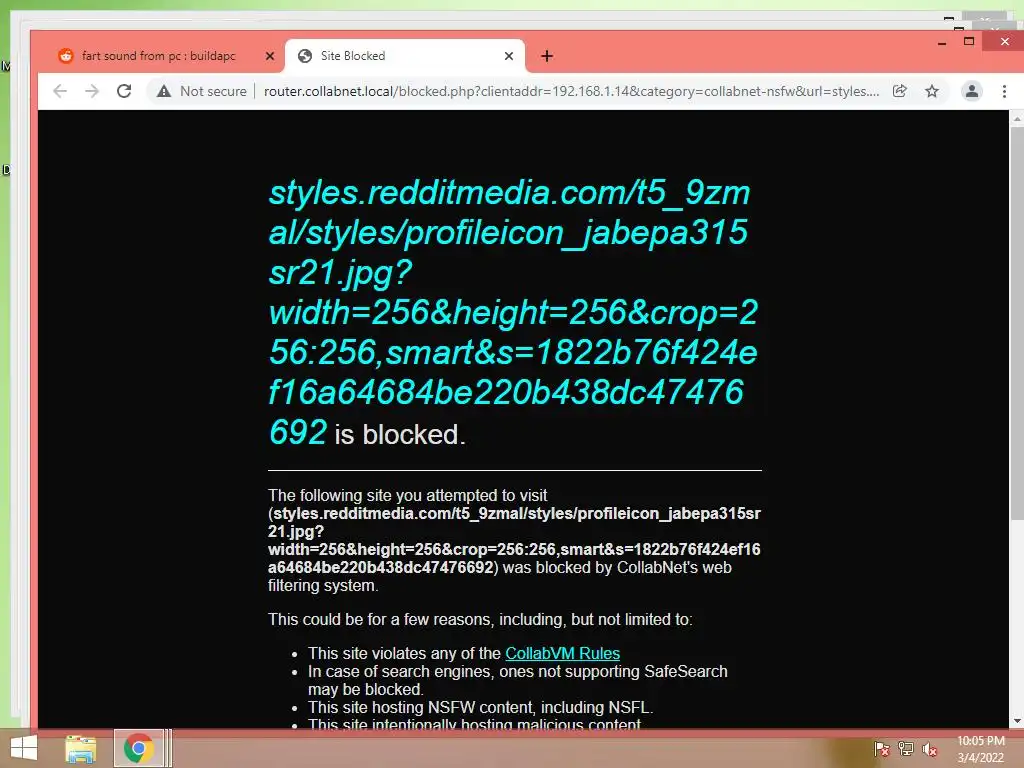This screenshot has width=1024, height=768.
Task: Click the page scrollbar up arrow
Action: pyautogui.click(x=1017, y=119)
